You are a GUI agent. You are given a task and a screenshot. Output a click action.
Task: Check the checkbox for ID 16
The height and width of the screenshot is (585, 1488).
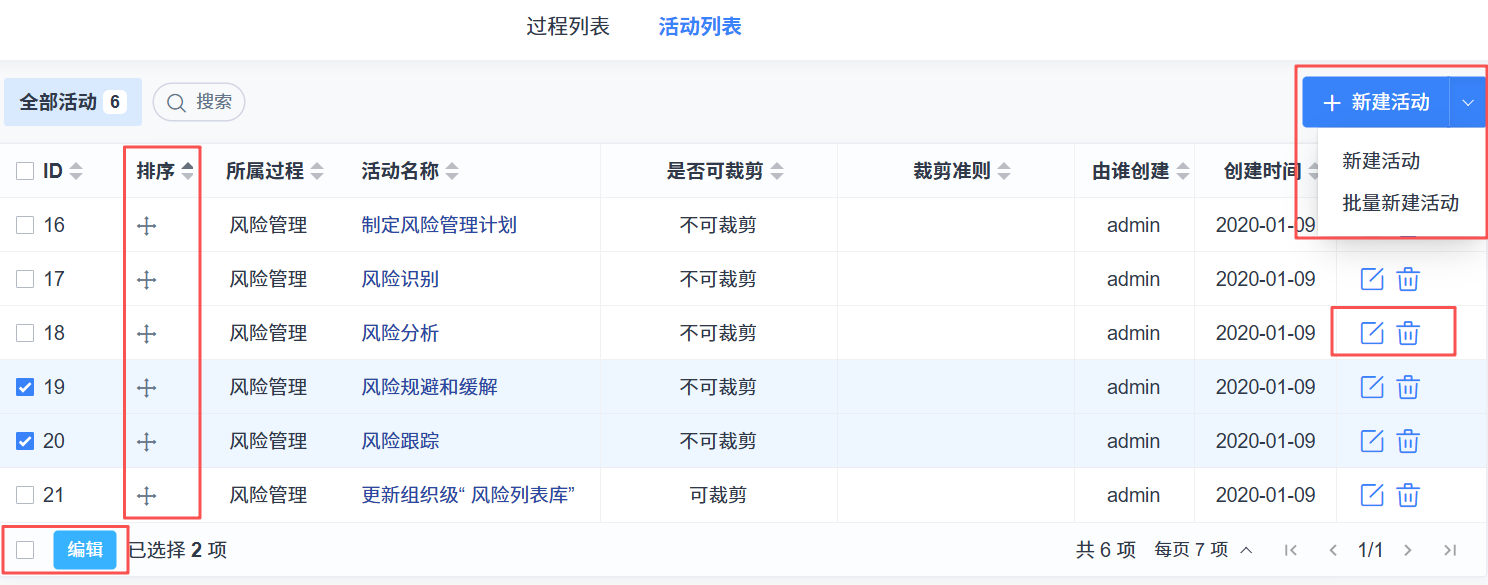[x=25, y=226]
